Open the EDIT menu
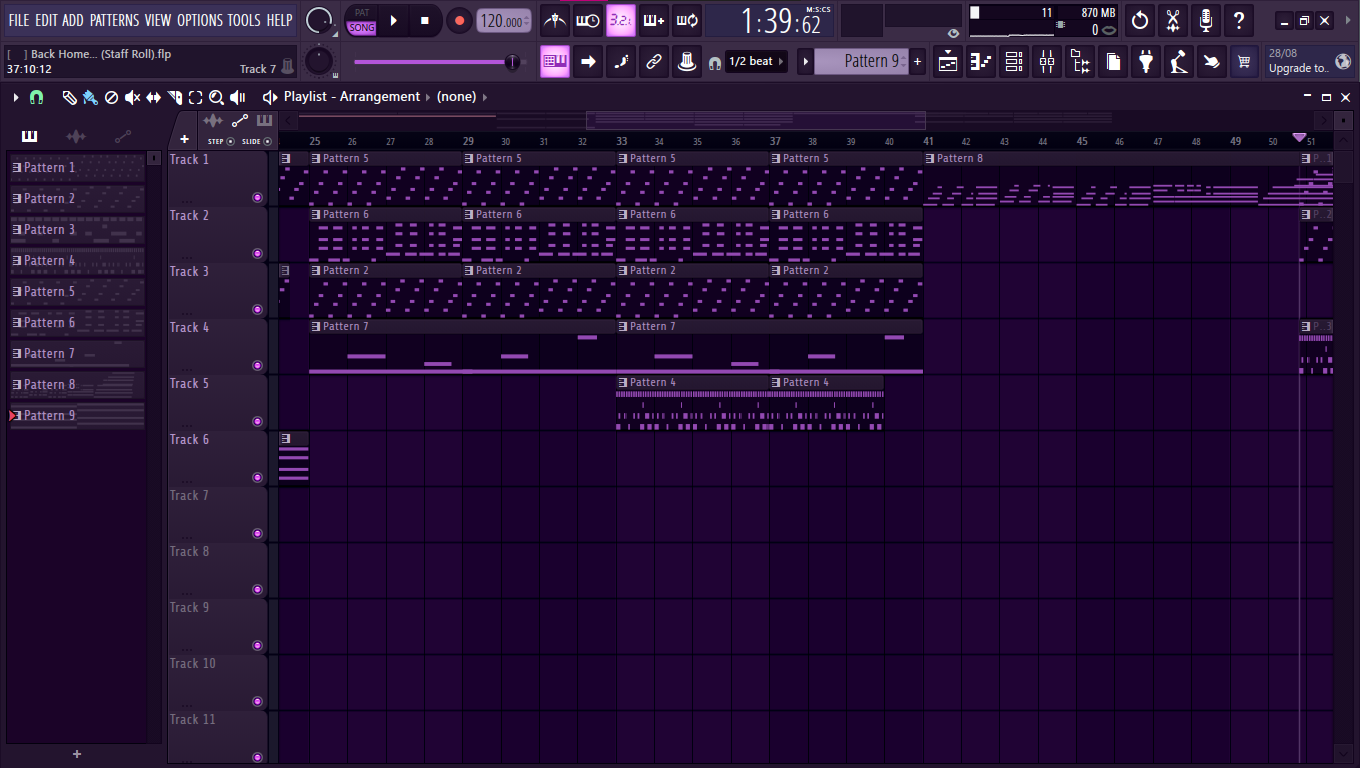This screenshot has width=1360, height=768. point(46,20)
